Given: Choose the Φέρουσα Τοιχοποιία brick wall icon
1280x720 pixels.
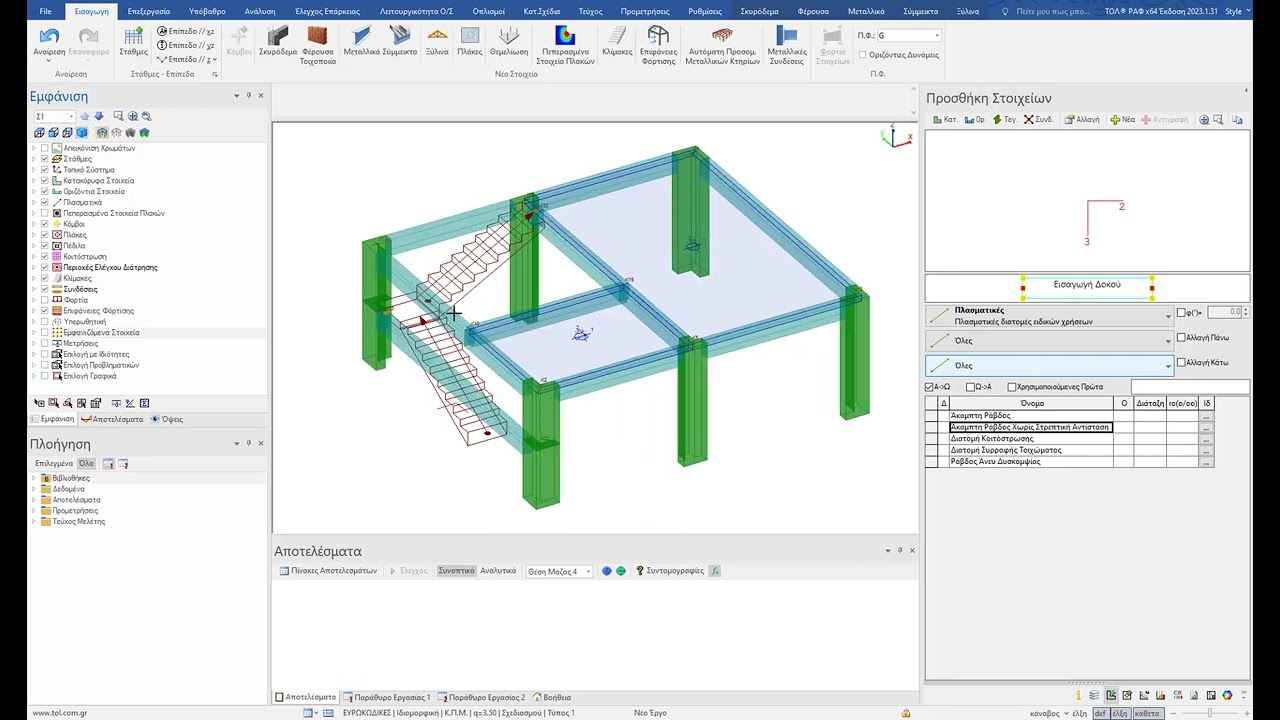Looking at the screenshot, I should coord(318,37).
